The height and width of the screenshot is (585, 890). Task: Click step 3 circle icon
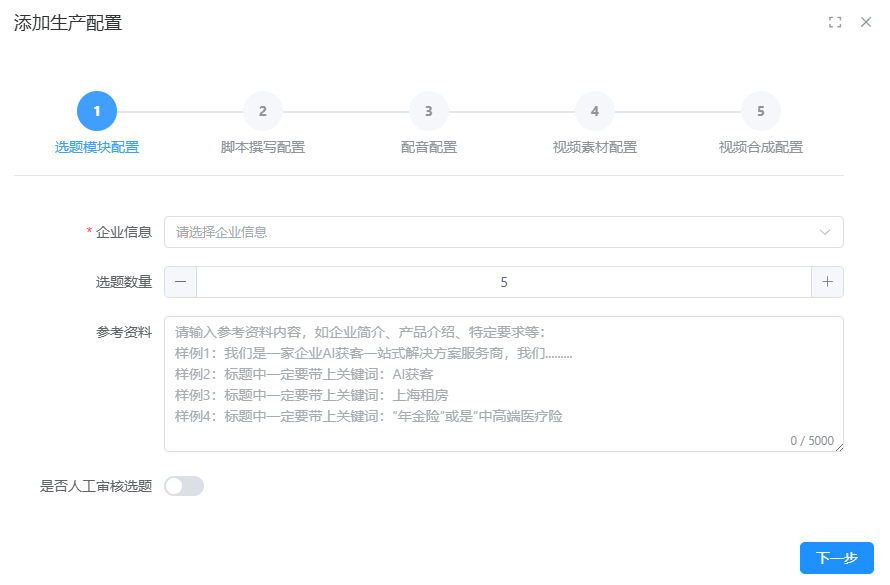(429, 111)
